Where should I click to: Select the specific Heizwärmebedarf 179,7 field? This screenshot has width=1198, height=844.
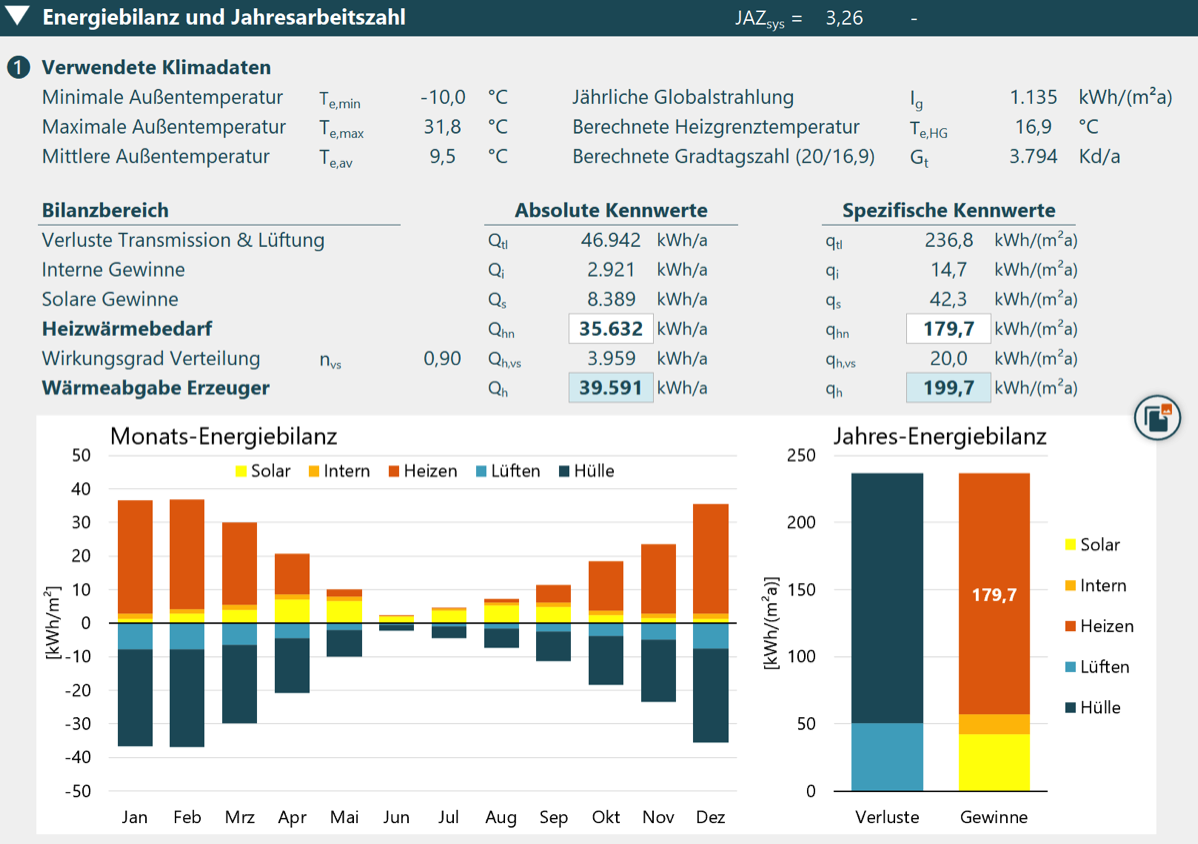[948, 329]
